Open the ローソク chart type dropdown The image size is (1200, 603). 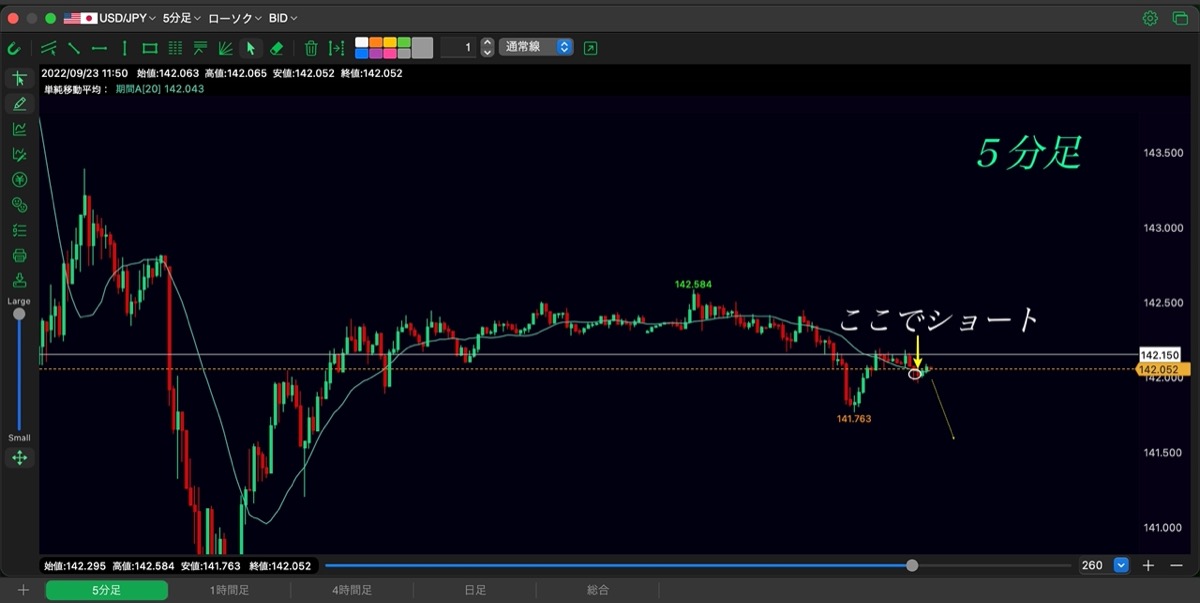pyautogui.click(x=235, y=18)
